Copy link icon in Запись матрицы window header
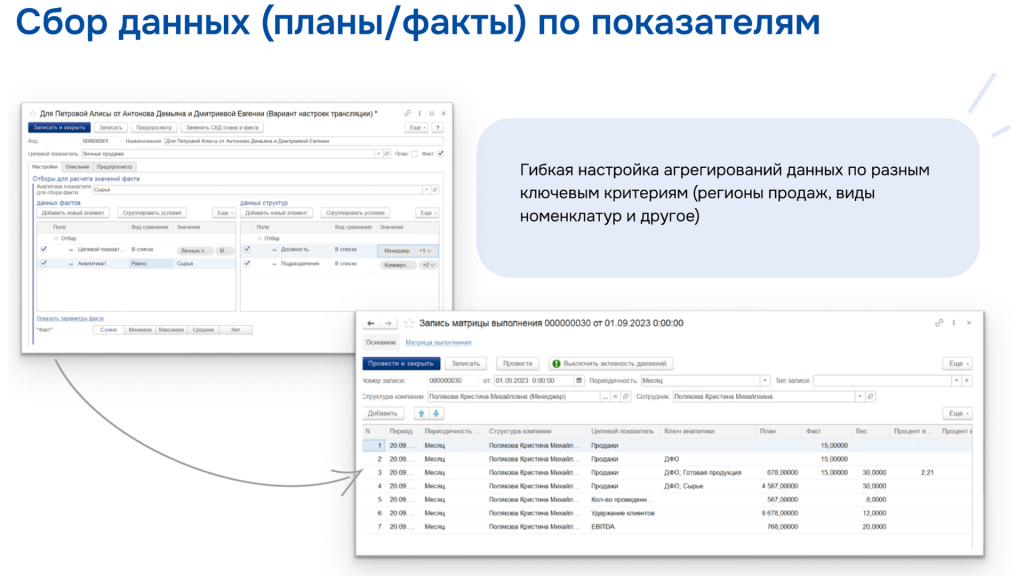This screenshot has height=576, width=1024. pos(939,323)
